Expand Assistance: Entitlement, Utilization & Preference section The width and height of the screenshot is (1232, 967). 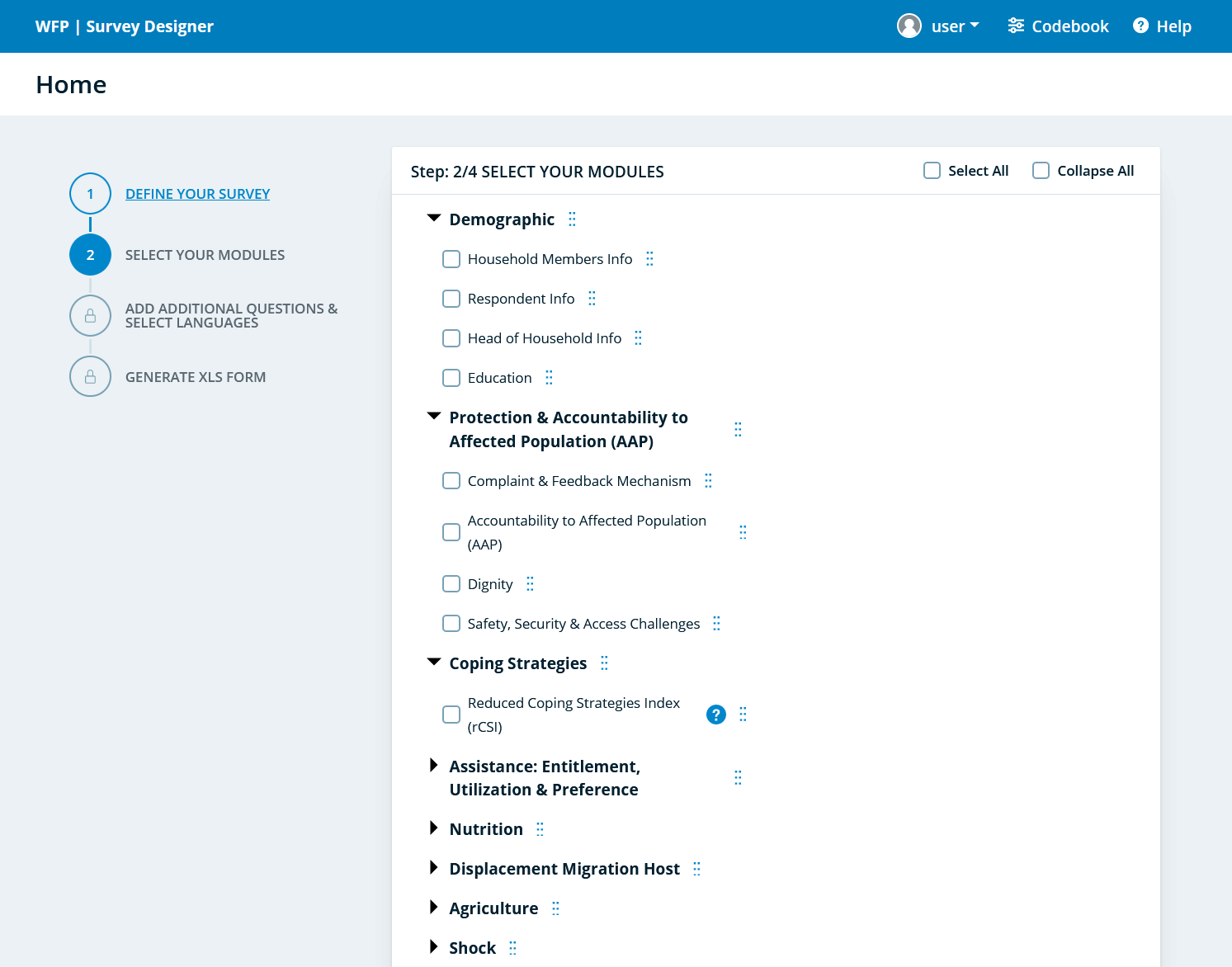tap(434, 766)
